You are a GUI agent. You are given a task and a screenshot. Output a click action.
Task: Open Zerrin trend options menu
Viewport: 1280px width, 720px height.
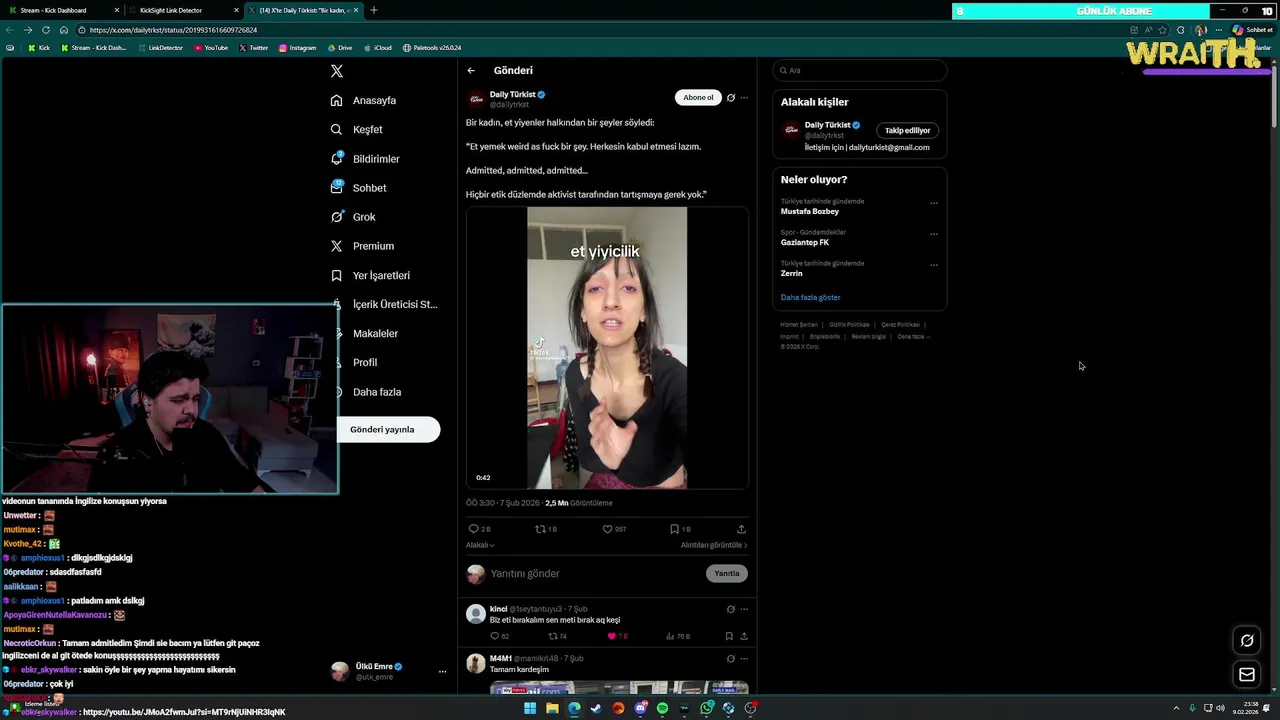coord(934,265)
